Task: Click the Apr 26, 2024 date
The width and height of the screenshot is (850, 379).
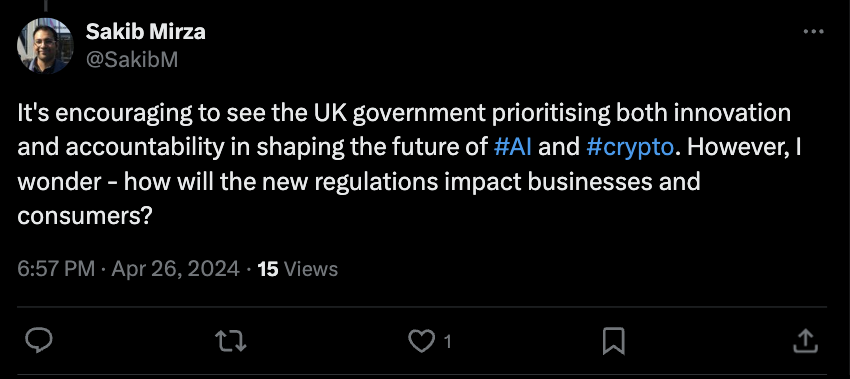Action: coord(175,269)
